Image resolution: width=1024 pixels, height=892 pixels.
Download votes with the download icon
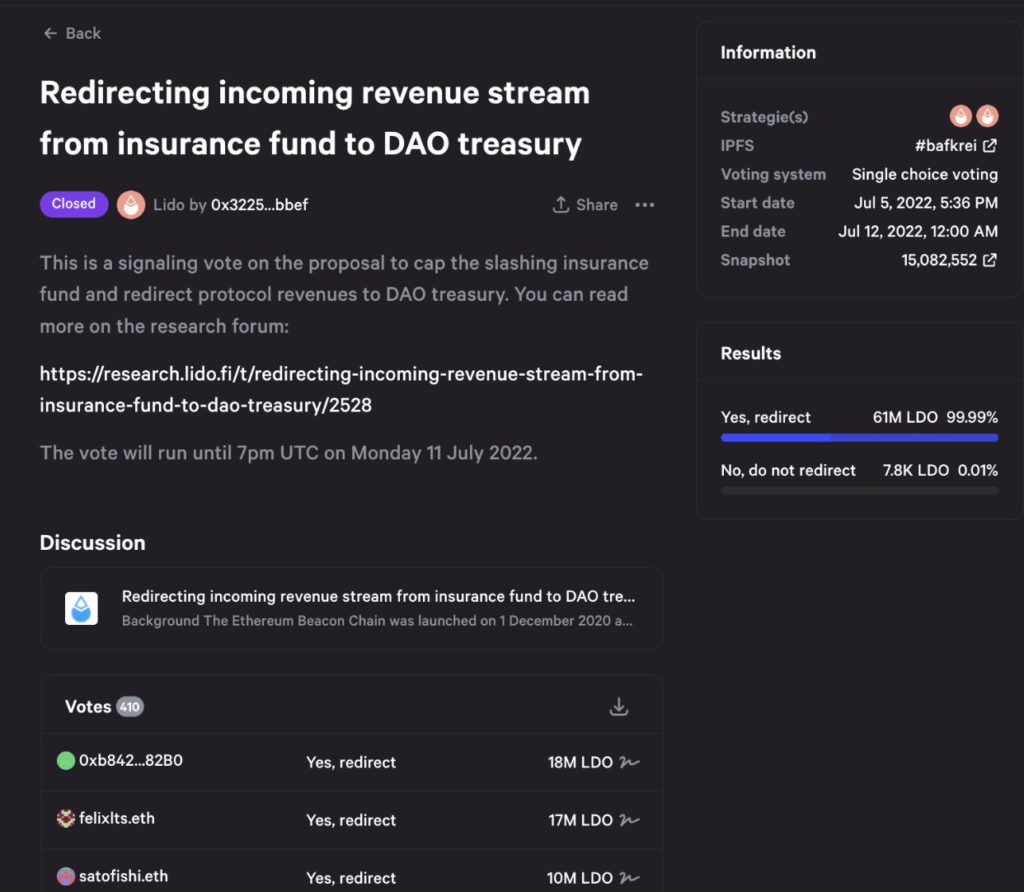(618, 707)
